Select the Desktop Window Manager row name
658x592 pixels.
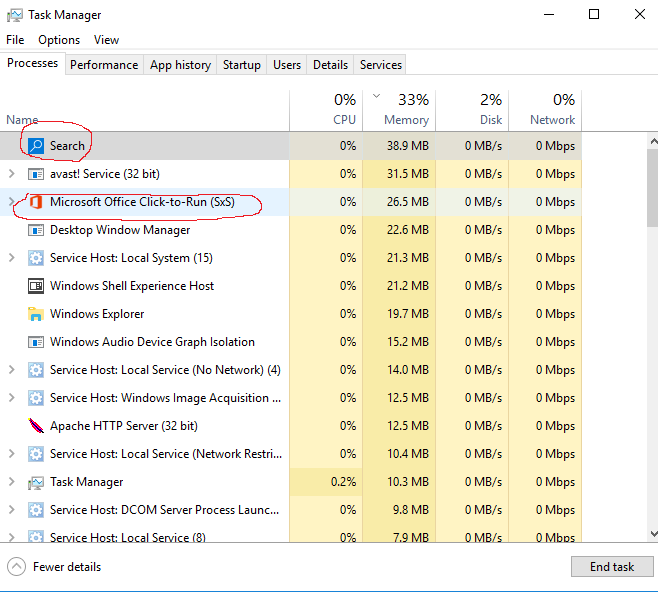pos(120,230)
